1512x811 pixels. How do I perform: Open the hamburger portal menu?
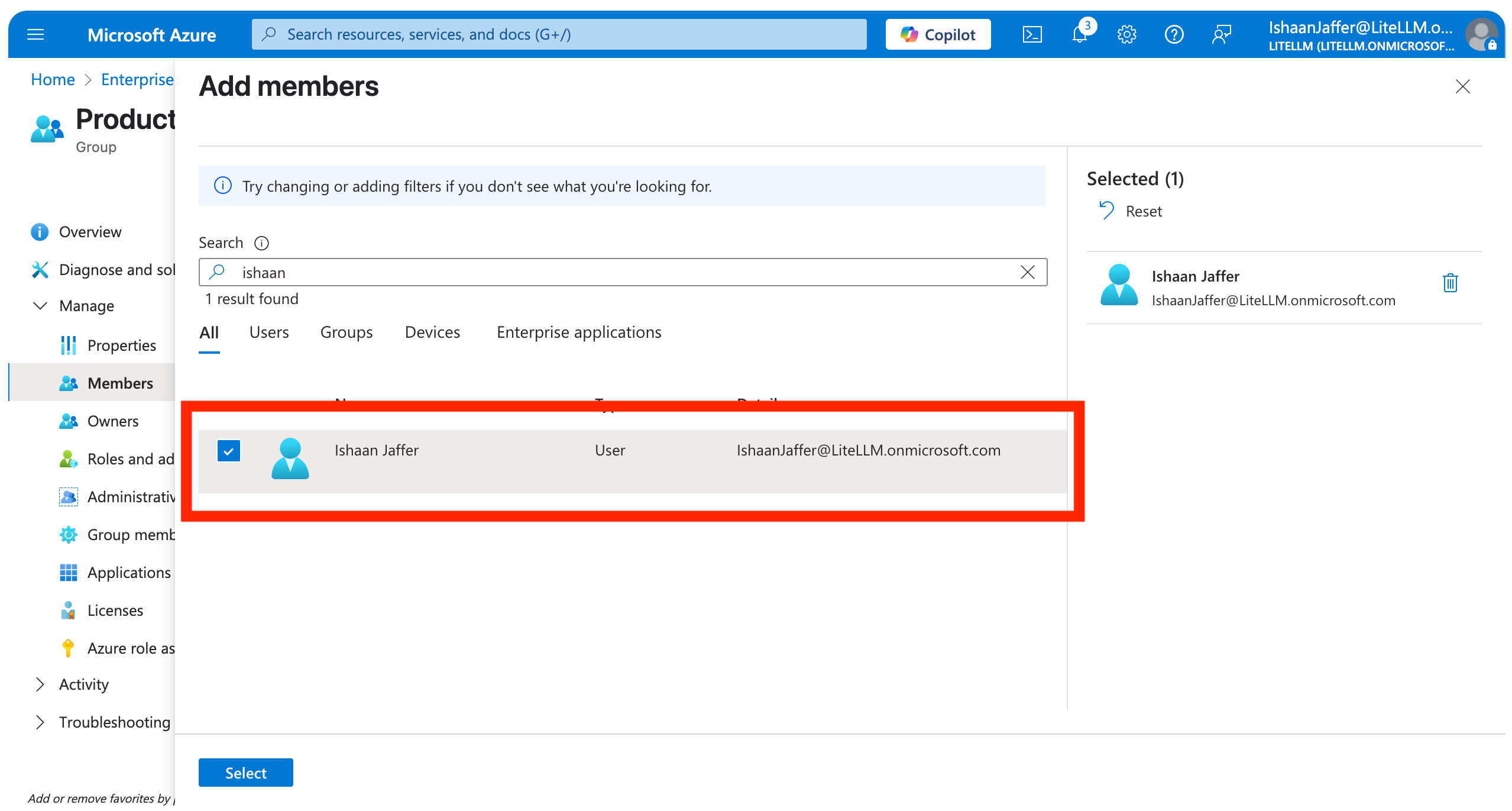pyautogui.click(x=35, y=35)
